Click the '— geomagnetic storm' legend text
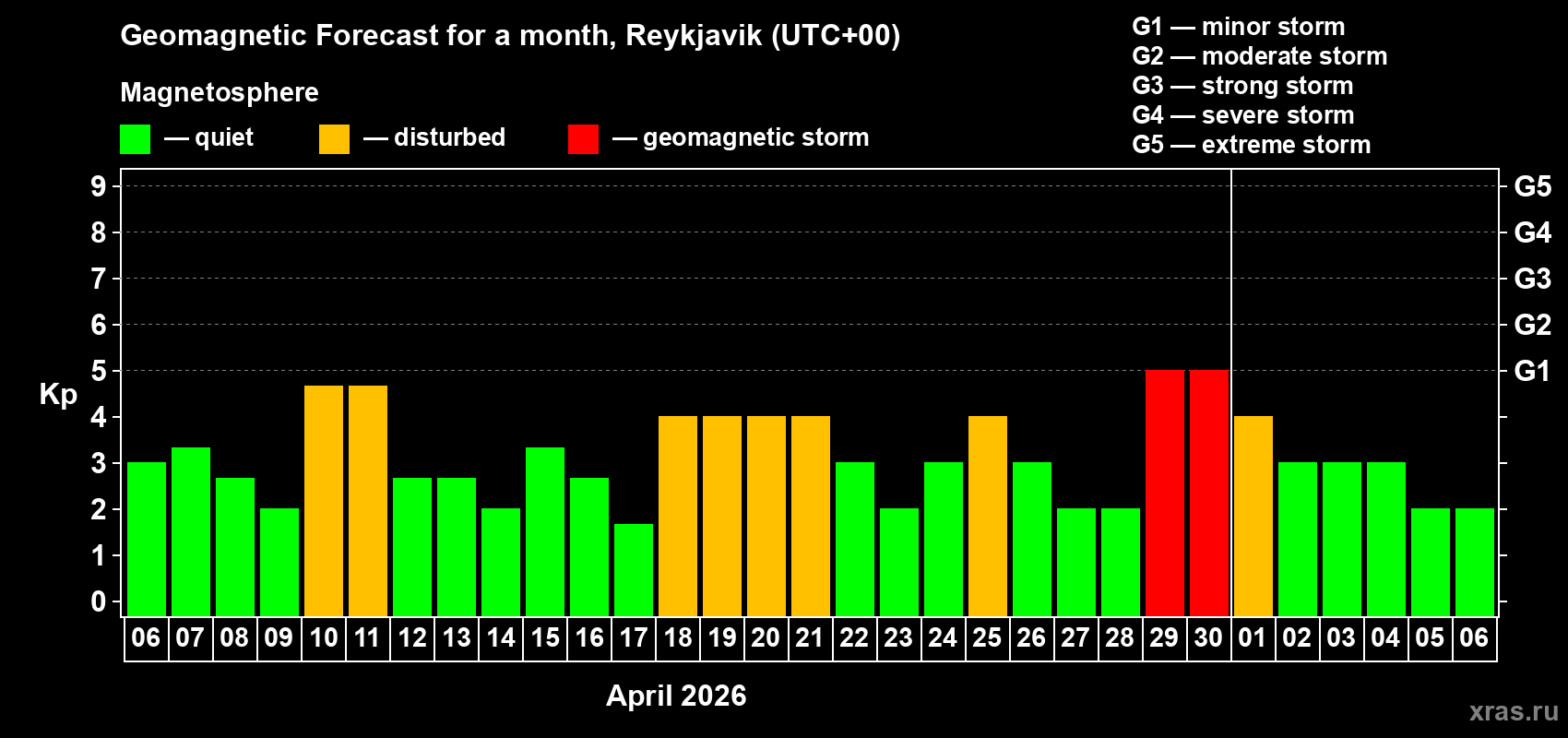 point(741,138)
